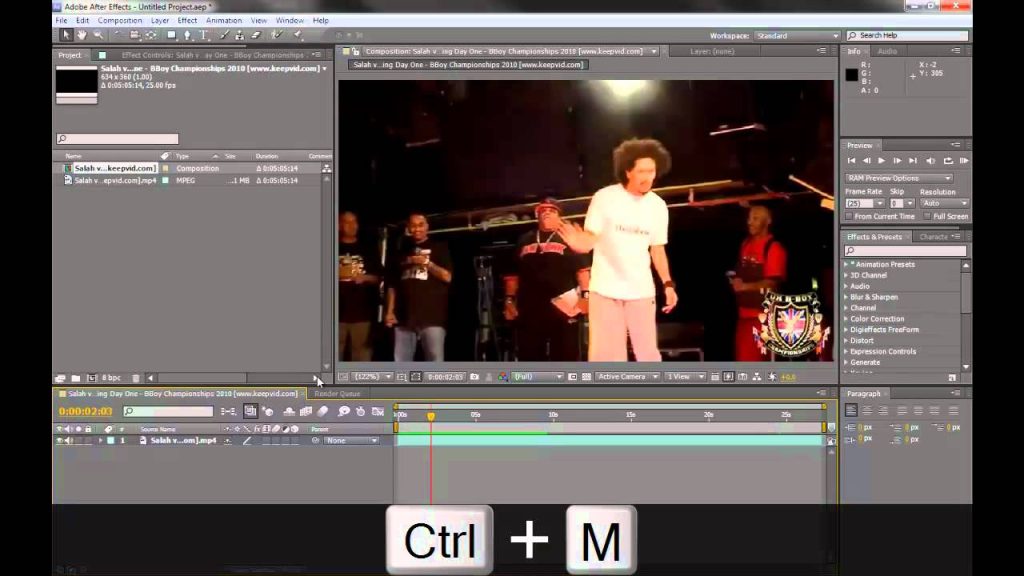
Task: Enable the Full Screen checkbox
Action: [x=927, y=216]
